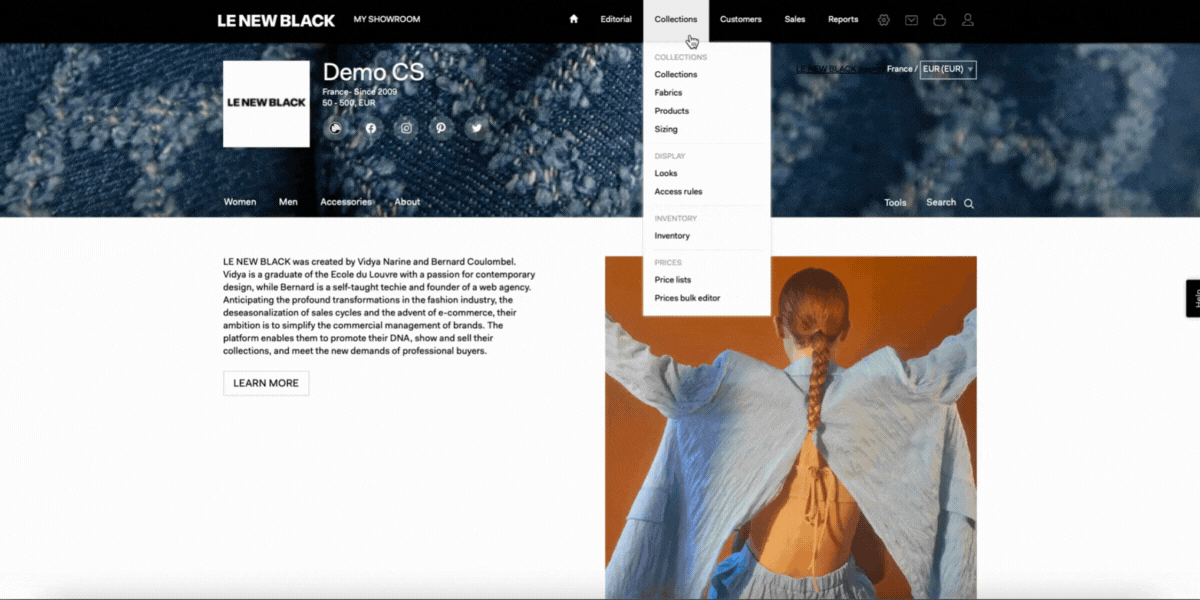Open the Instagram social icon
The height and width of the screenshot is (600, 1200).
(x=406, y=128)
